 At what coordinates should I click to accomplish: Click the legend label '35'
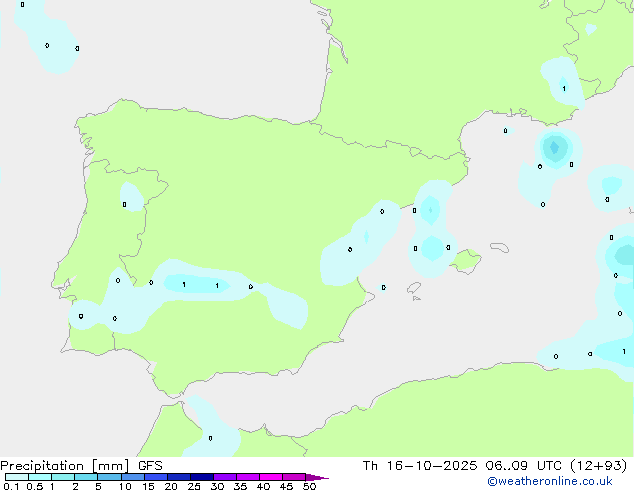240,486
